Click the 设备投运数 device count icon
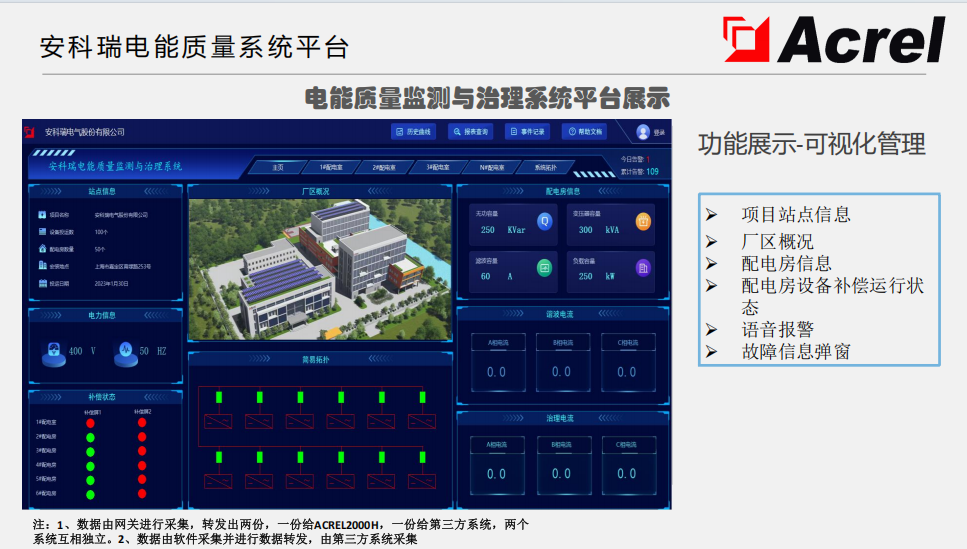Screen dimensions: 967x549 pos(42,231)
